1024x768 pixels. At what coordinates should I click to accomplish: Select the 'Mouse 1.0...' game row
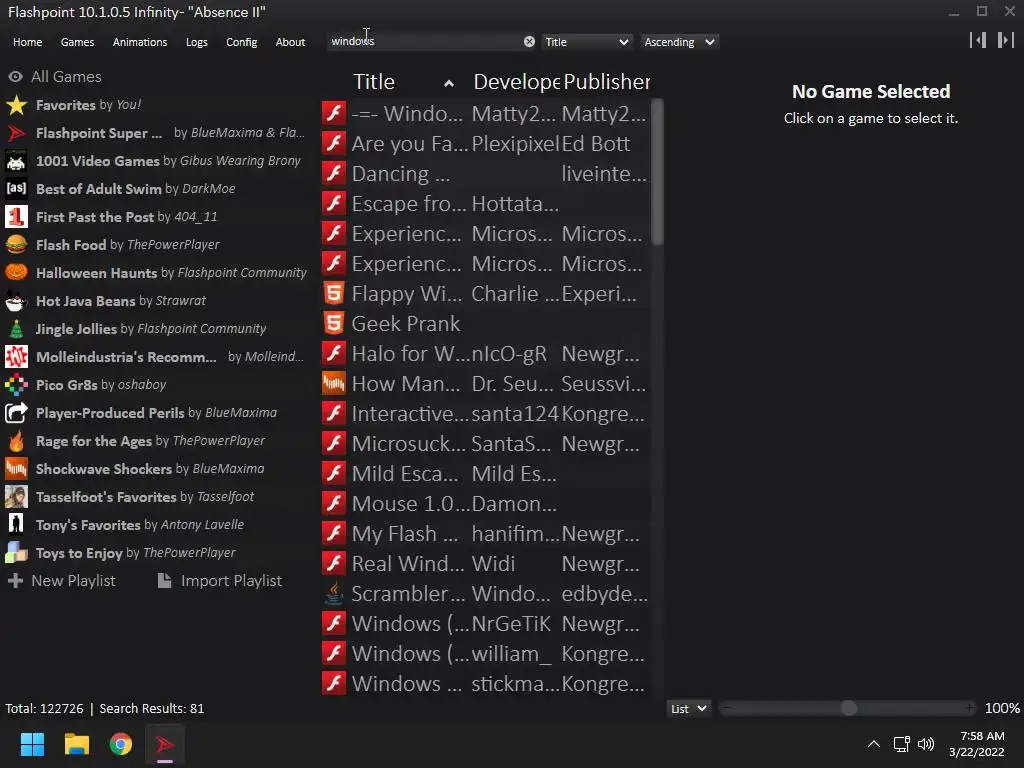coord(485,504)
